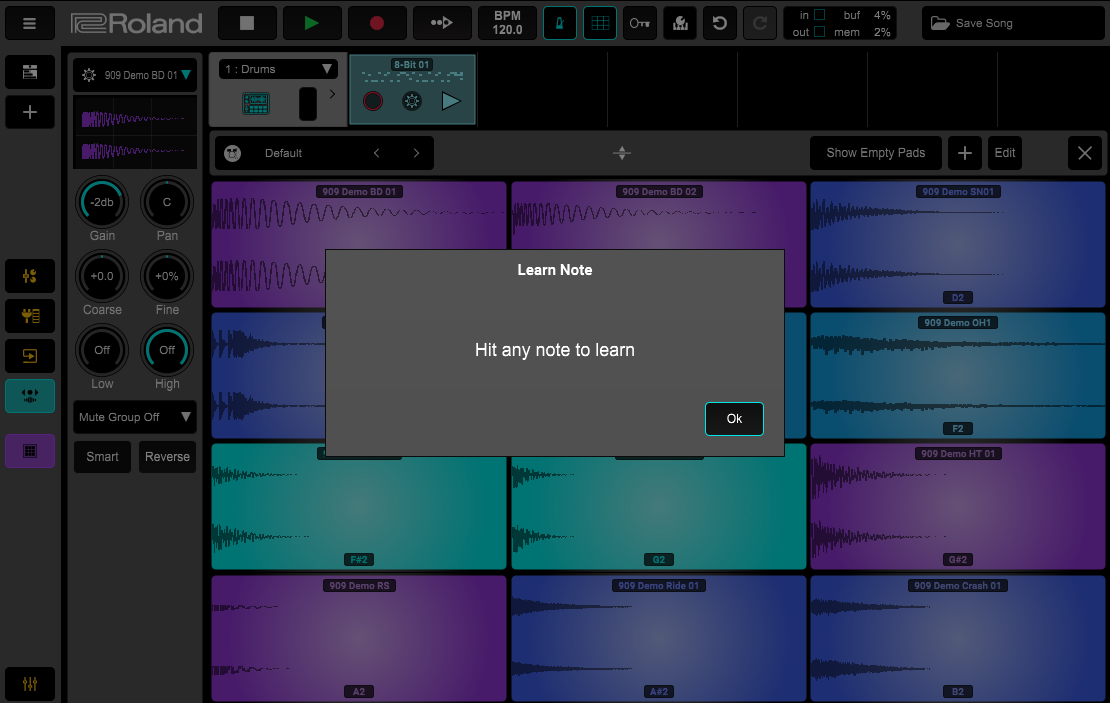Start playback with the green play button

click(311, 23)
